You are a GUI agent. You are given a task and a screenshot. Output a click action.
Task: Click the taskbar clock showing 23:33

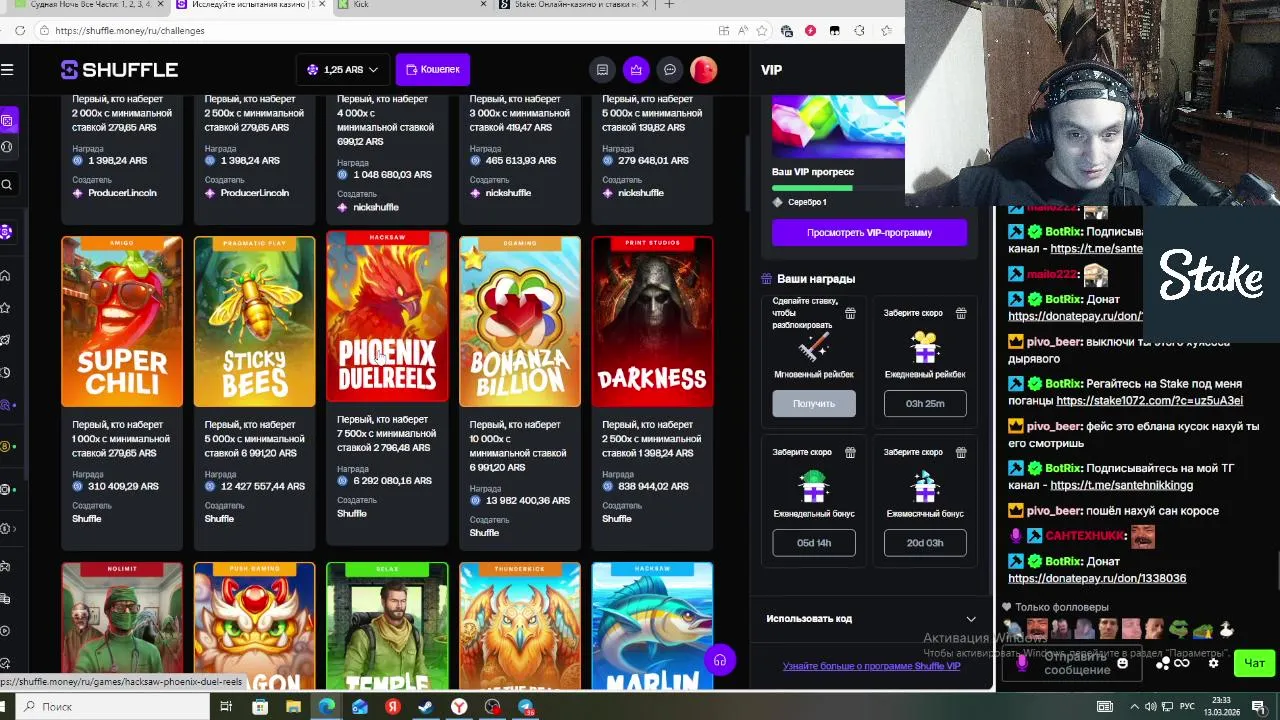click(x=1221, y=706)
